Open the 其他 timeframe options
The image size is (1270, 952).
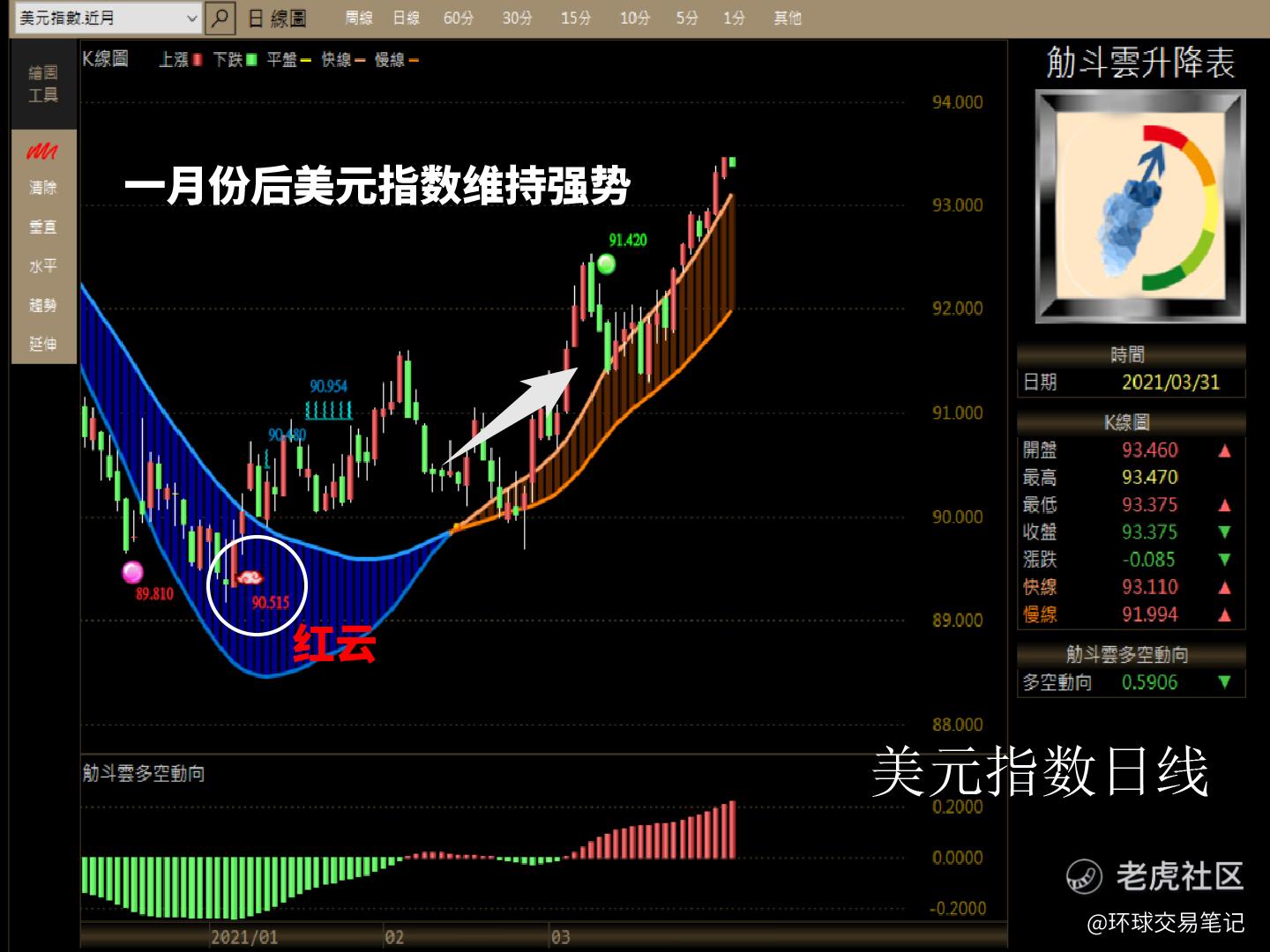pos(788,18)
